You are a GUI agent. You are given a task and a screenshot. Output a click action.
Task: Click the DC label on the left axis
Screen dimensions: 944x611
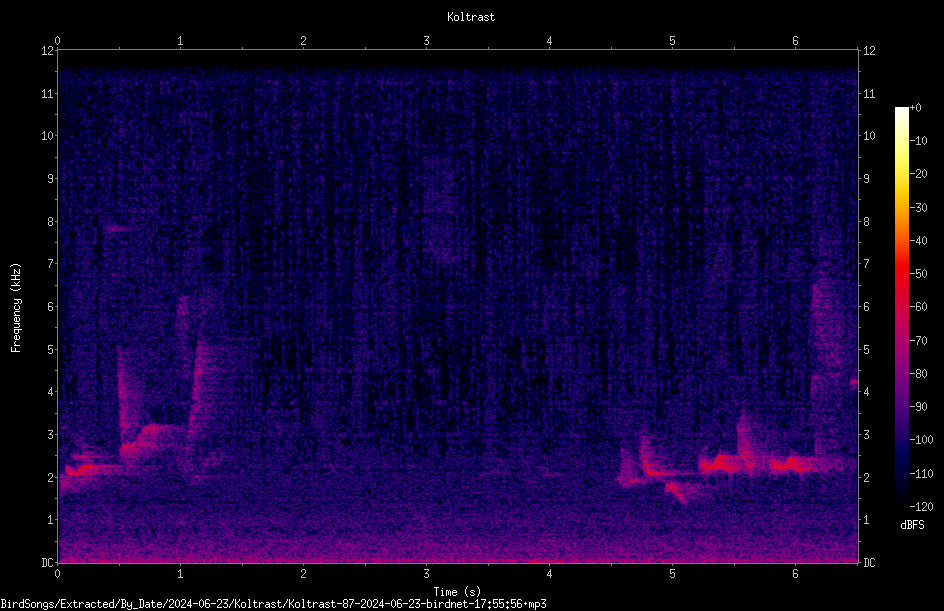[48, 562]
